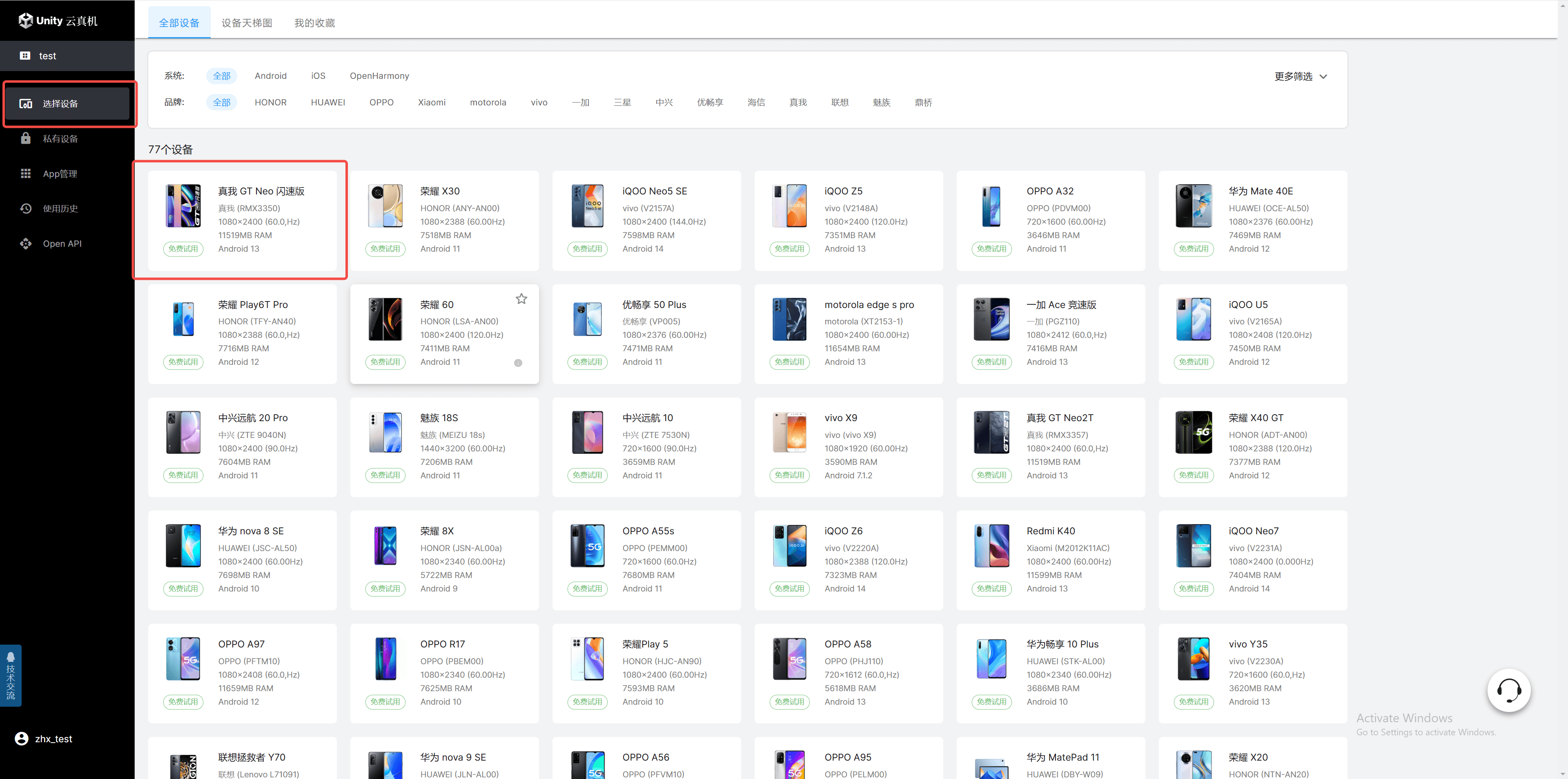Click 免费试用 on iQOO Neo5 SE

click(x=587, y=248)
